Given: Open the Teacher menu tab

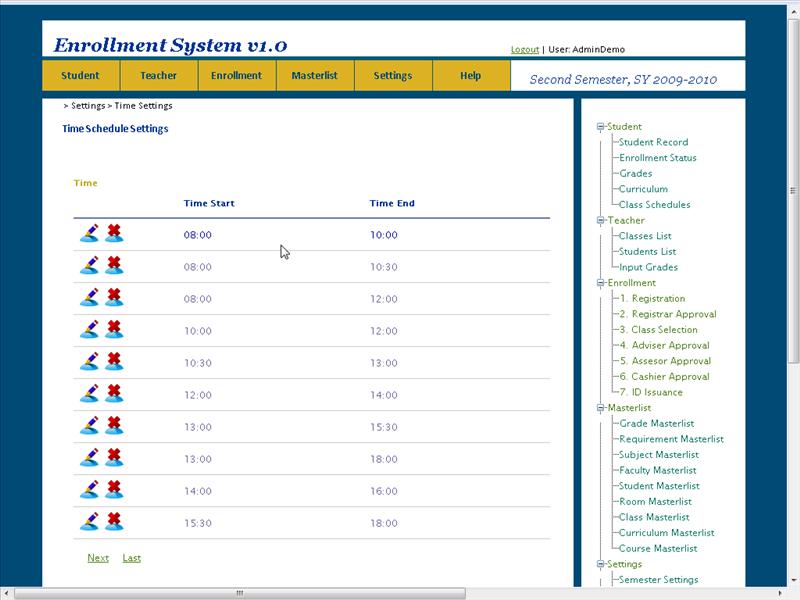Looking at the screenshot, I should click(x=159, y=76).
